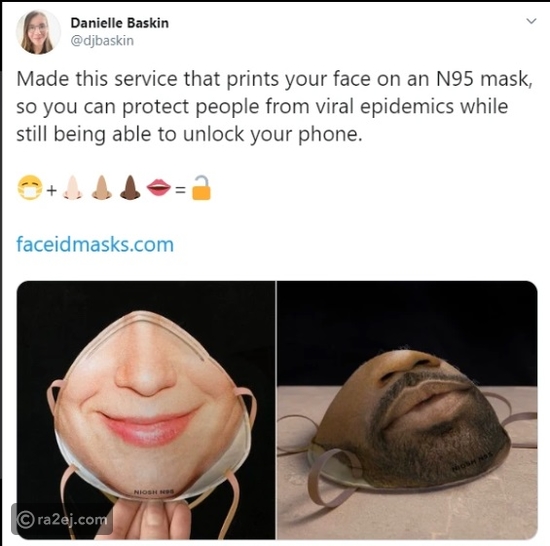Open the right bearded mask photo
Viewport: 550px width, 546px height.
point(407,410)
